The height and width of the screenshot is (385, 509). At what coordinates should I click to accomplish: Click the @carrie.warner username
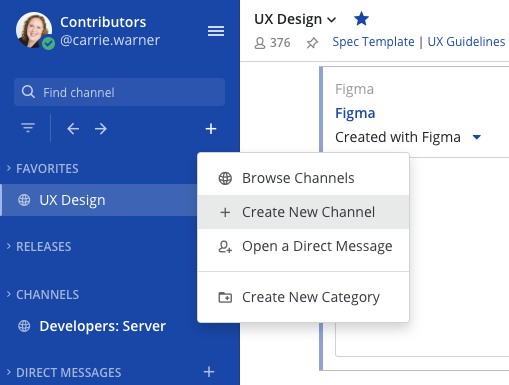[x=110, y=40]
